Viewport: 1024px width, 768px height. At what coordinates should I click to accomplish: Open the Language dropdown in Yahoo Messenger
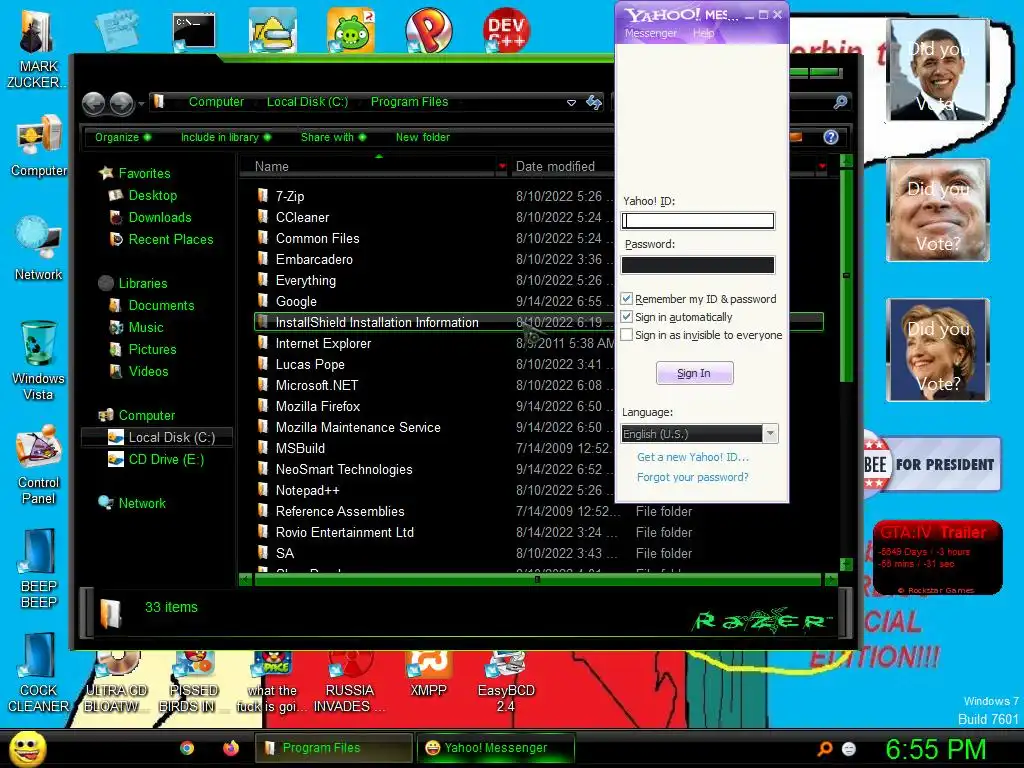pyautogui.click(x=771, y=434)
